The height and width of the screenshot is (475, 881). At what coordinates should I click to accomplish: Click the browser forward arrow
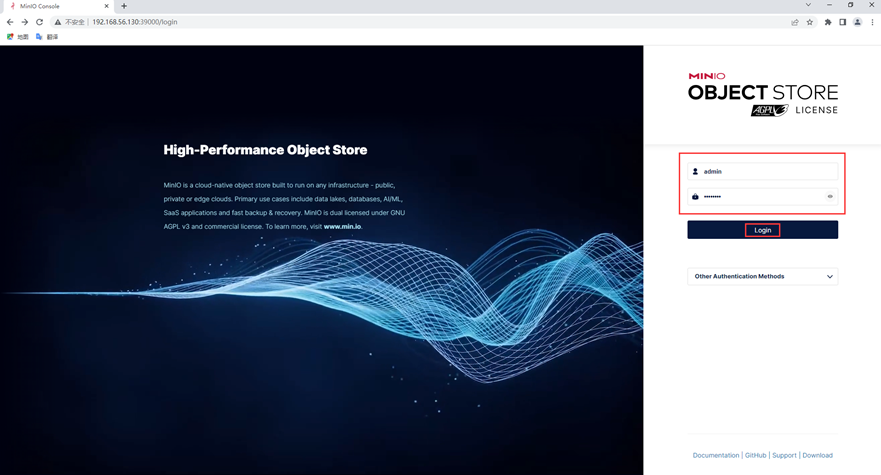pyautogui.click(x=25, y=22)
